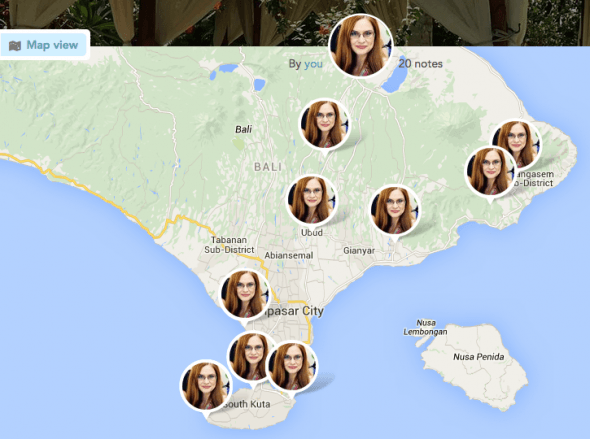Open the 20 notes label
Image resolution: width=590 pixels, height=439 pixels.
click(420, 64)
